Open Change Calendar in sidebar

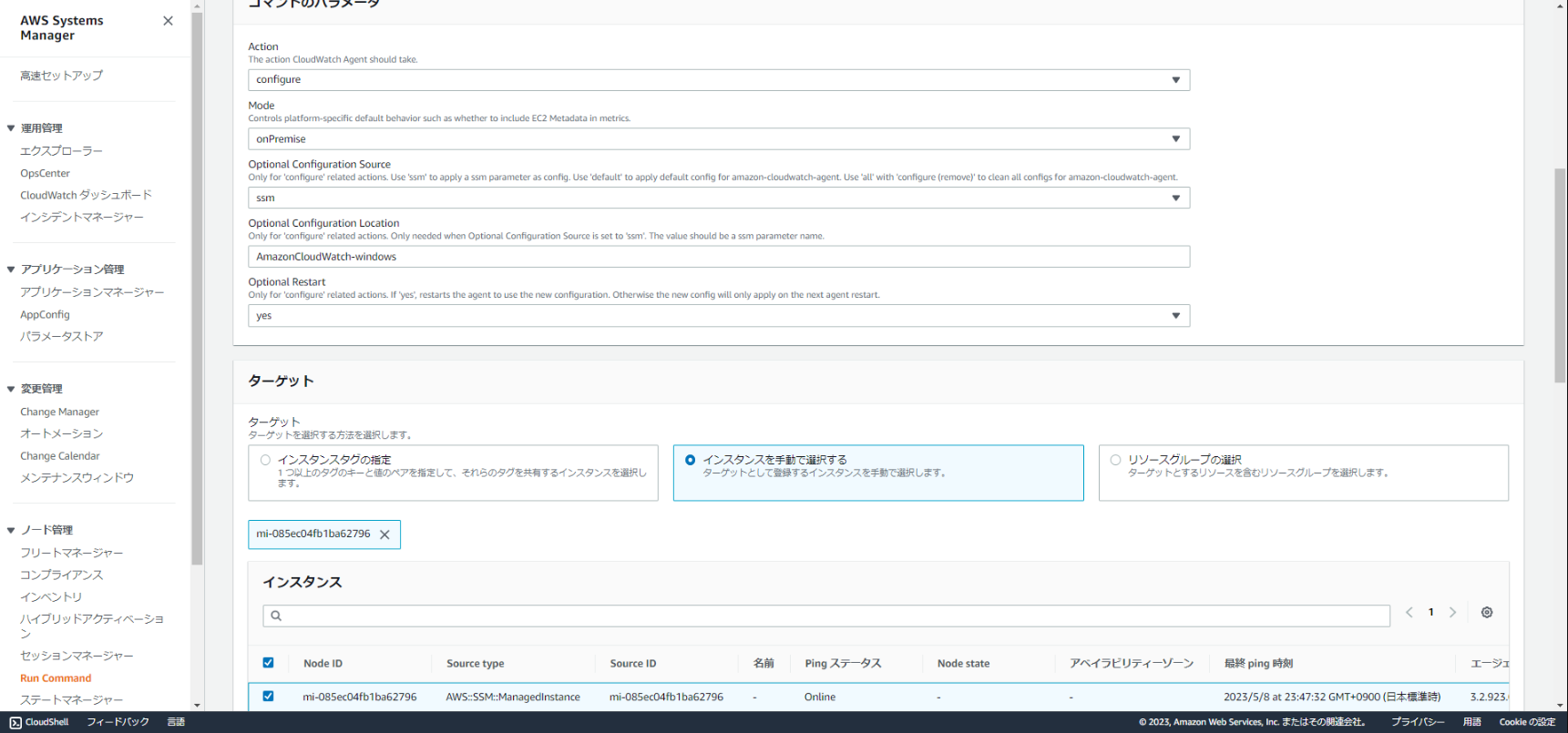click(60, 455)
